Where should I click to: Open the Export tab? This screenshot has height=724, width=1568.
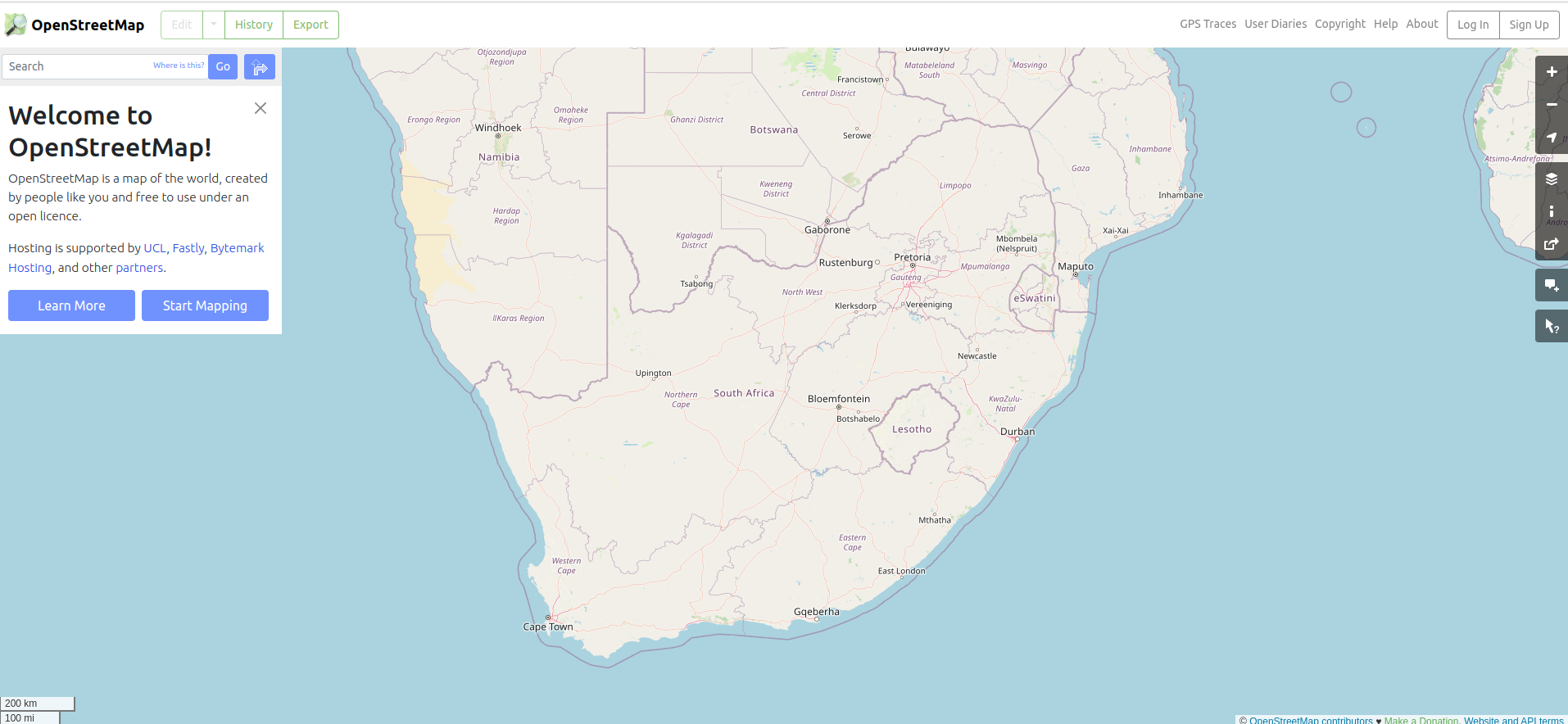click(310, 25)
